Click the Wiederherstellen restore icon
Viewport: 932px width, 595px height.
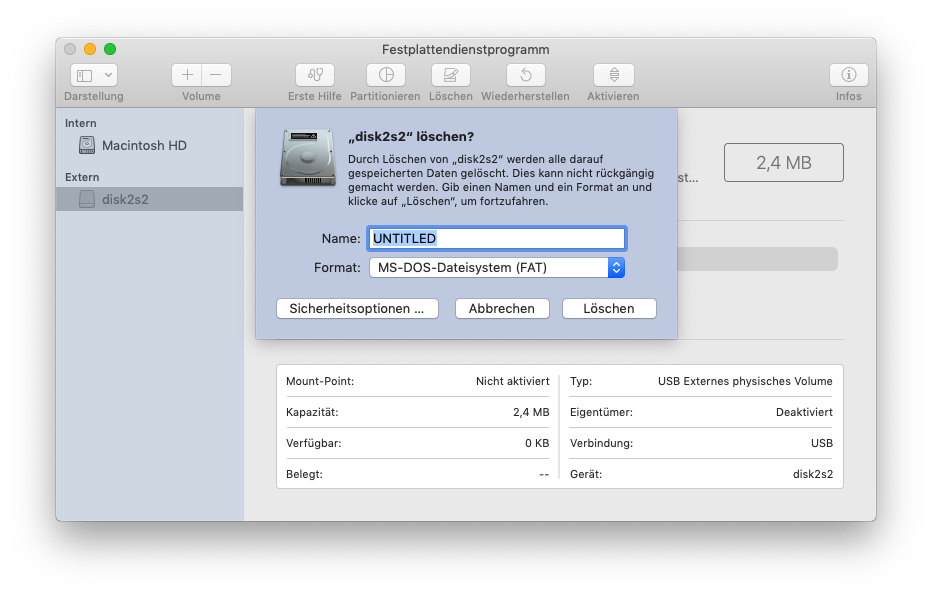tap(525, 75)
